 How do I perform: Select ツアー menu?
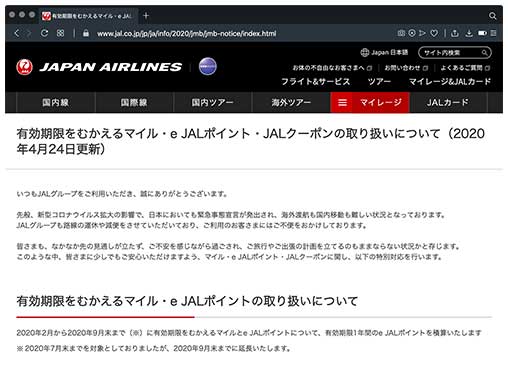coord(379,81)
